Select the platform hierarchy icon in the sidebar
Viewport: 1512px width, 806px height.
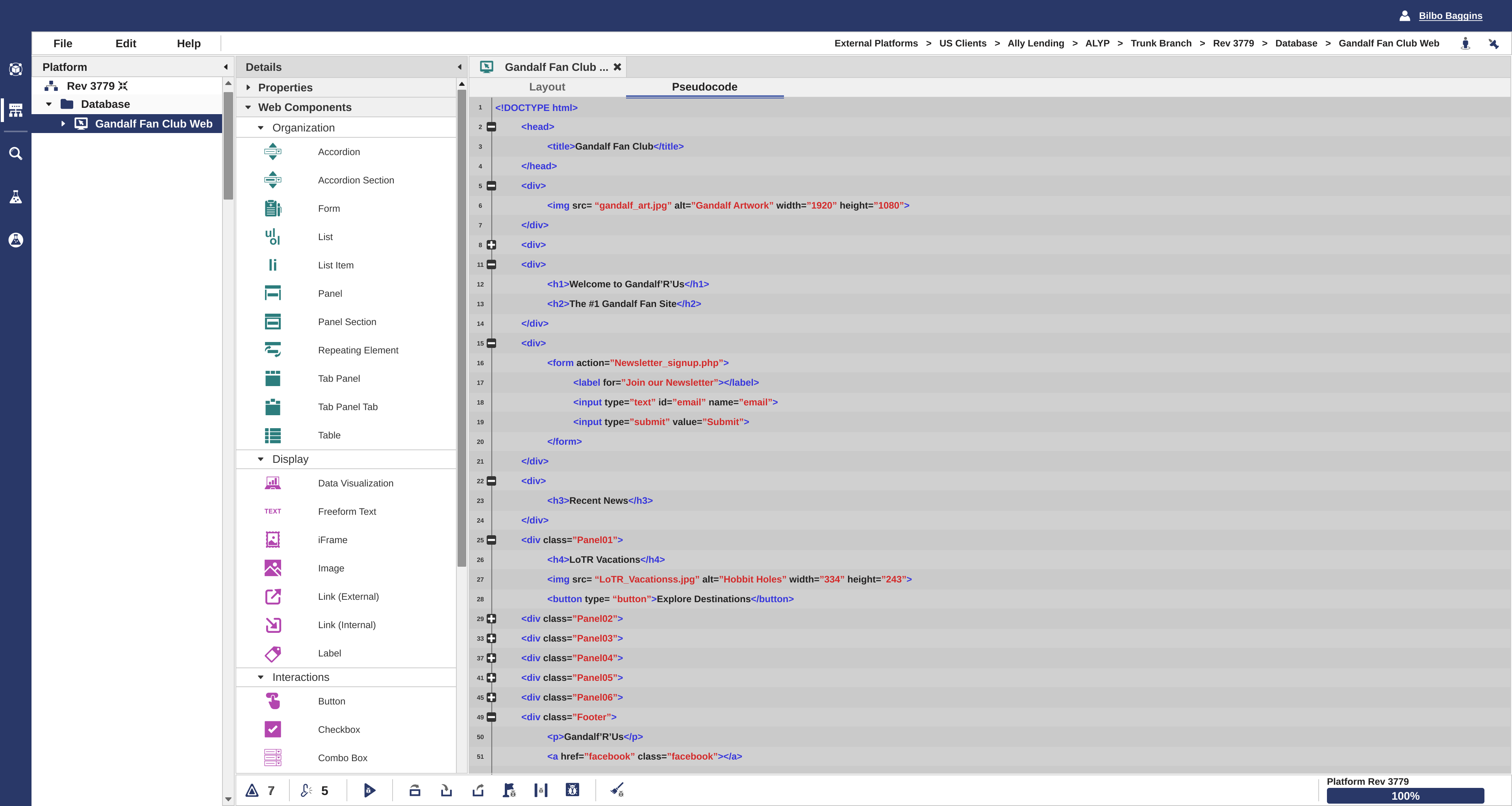tap(15, 109)
